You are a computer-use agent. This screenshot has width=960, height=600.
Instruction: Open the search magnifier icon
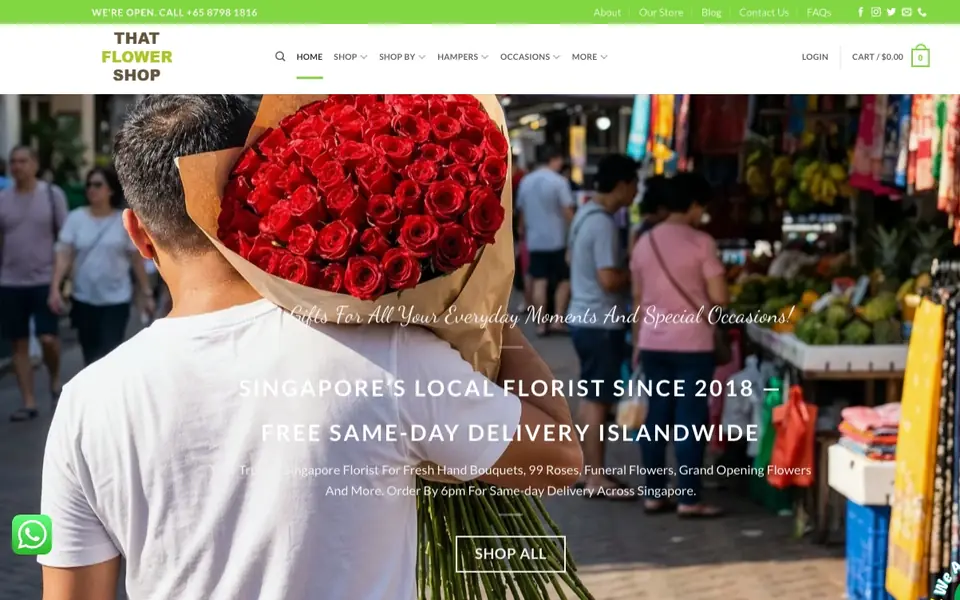click(x=280, y=56)
